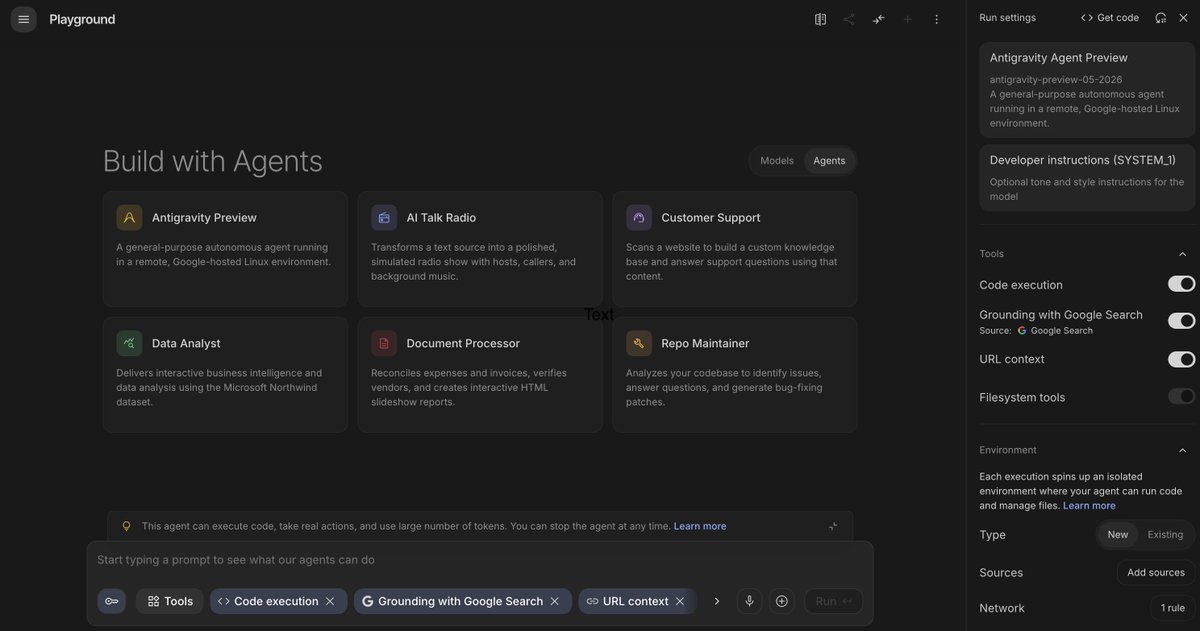Open the documentation book icon in top bar

[x=820, y=19]
